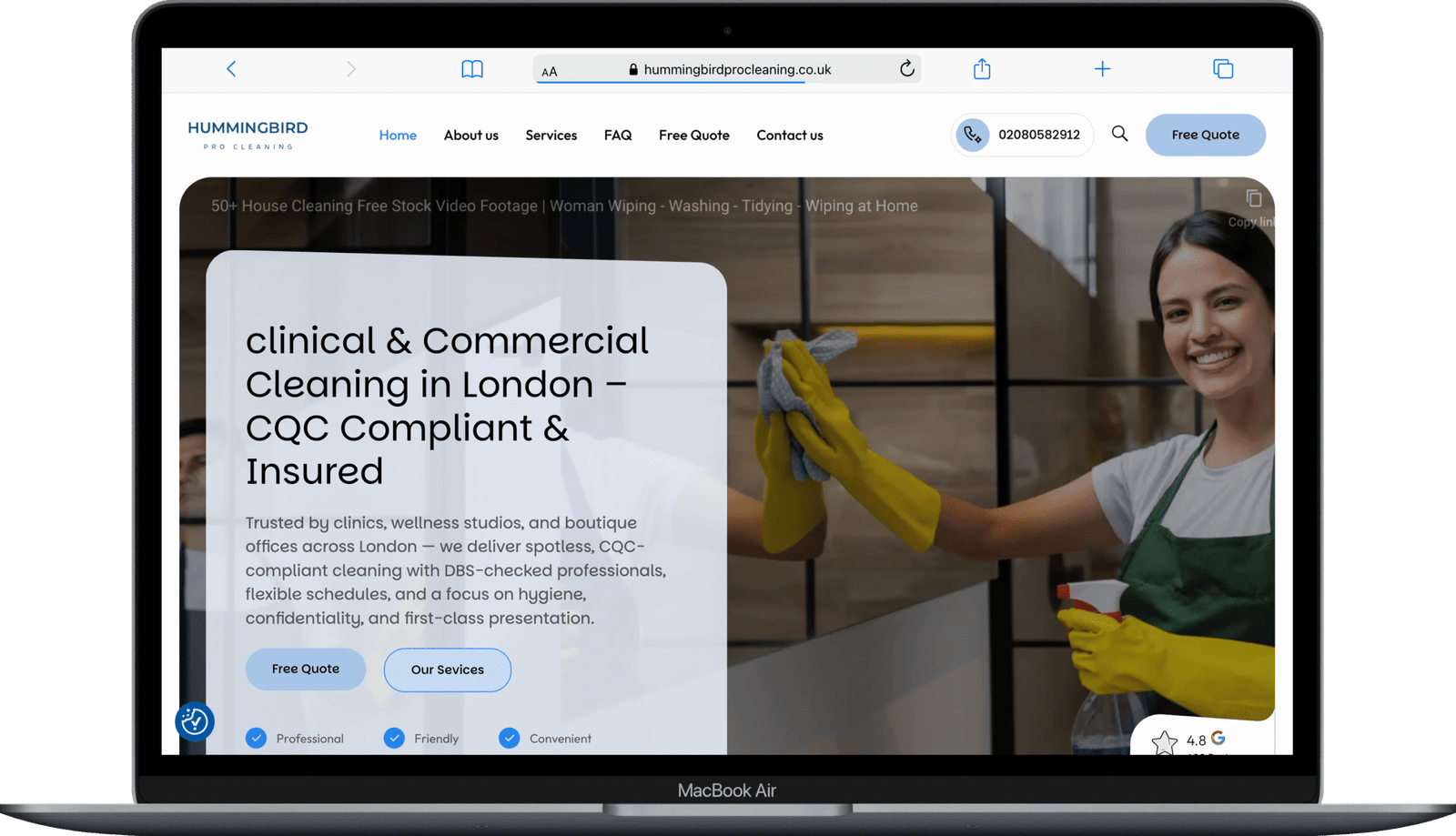The width and height of the screenshot is (1456, 836).
Task: Click the Safari back arrow
Action: click(x=231, y=69)
